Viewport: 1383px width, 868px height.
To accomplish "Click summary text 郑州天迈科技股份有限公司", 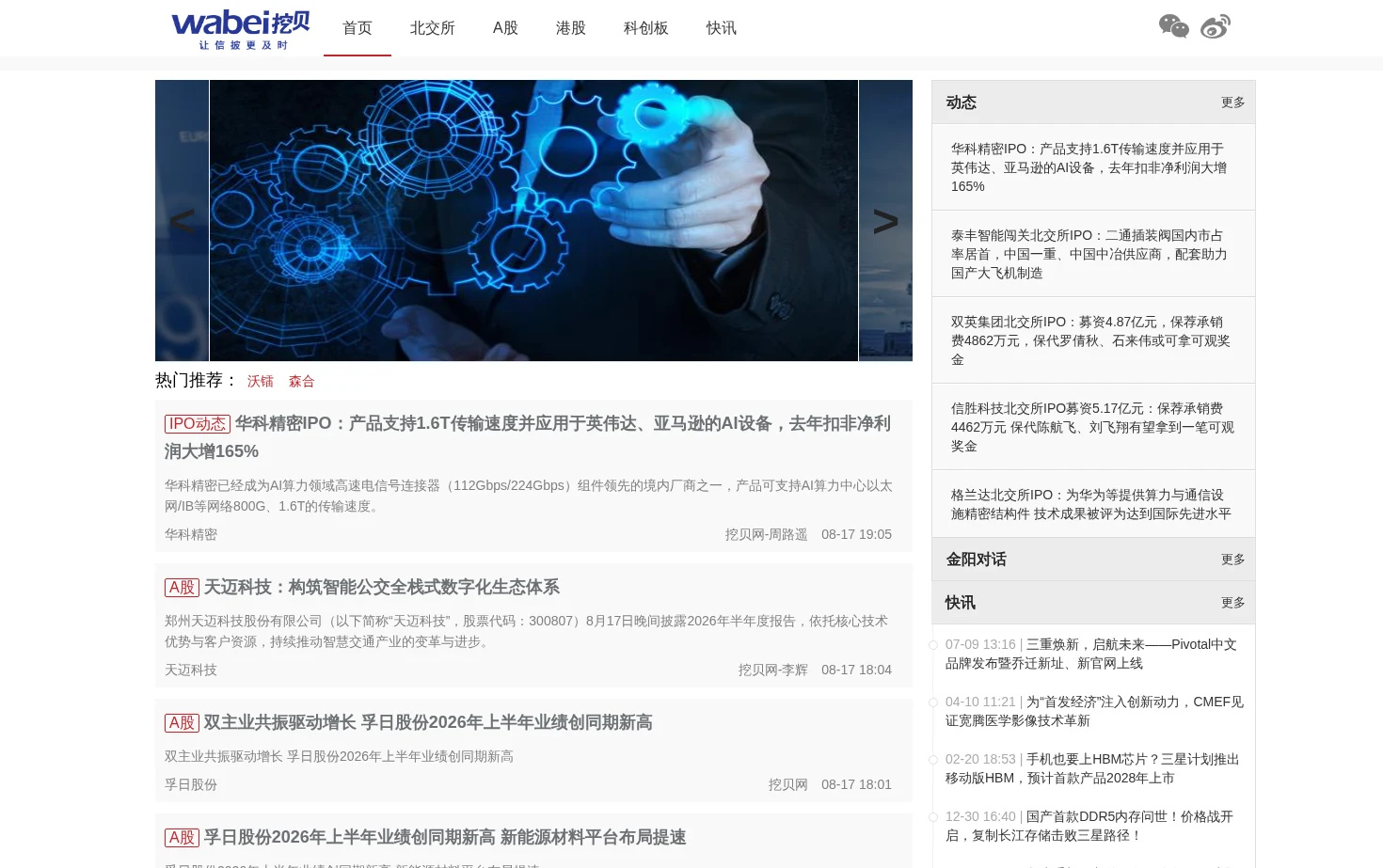I will pos(526,631).
